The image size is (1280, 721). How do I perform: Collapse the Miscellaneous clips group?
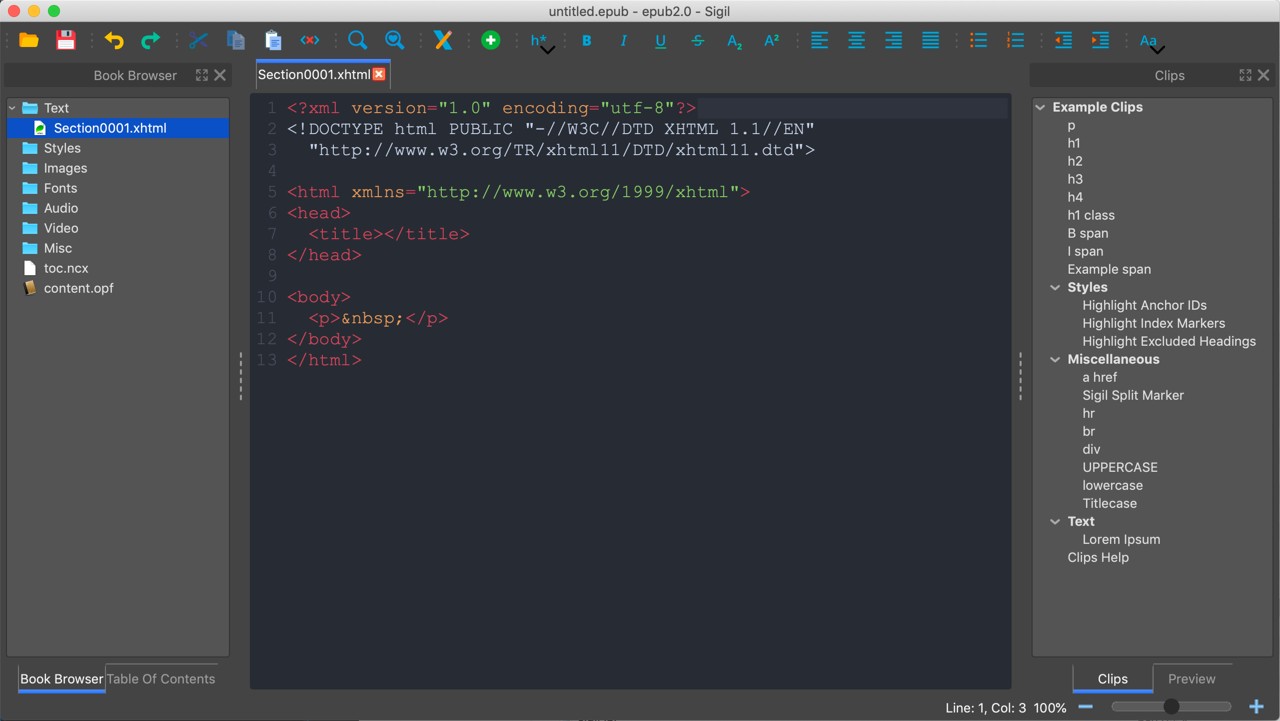(1055, 360)
